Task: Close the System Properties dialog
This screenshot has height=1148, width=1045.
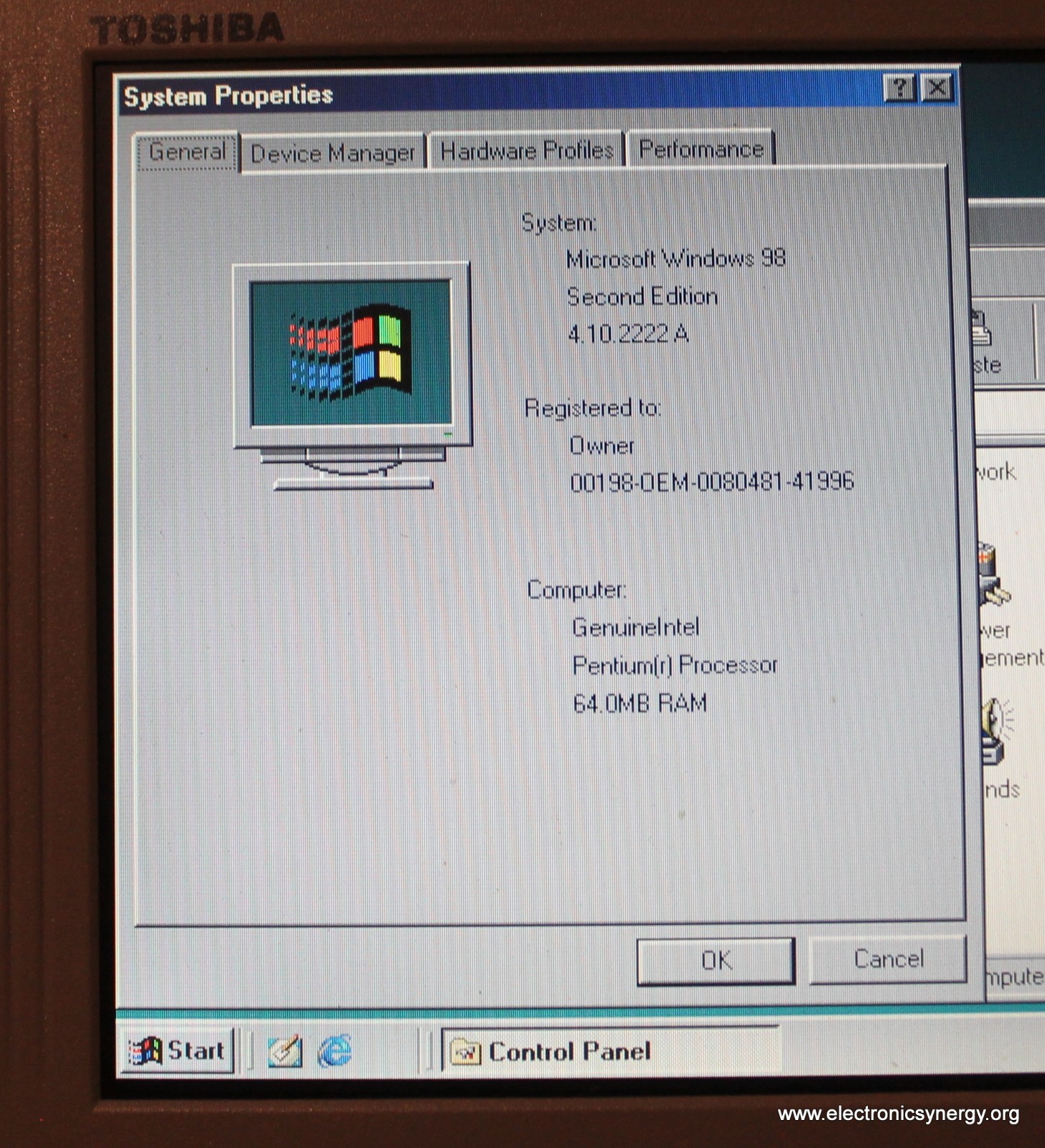Action: point(937,88)
